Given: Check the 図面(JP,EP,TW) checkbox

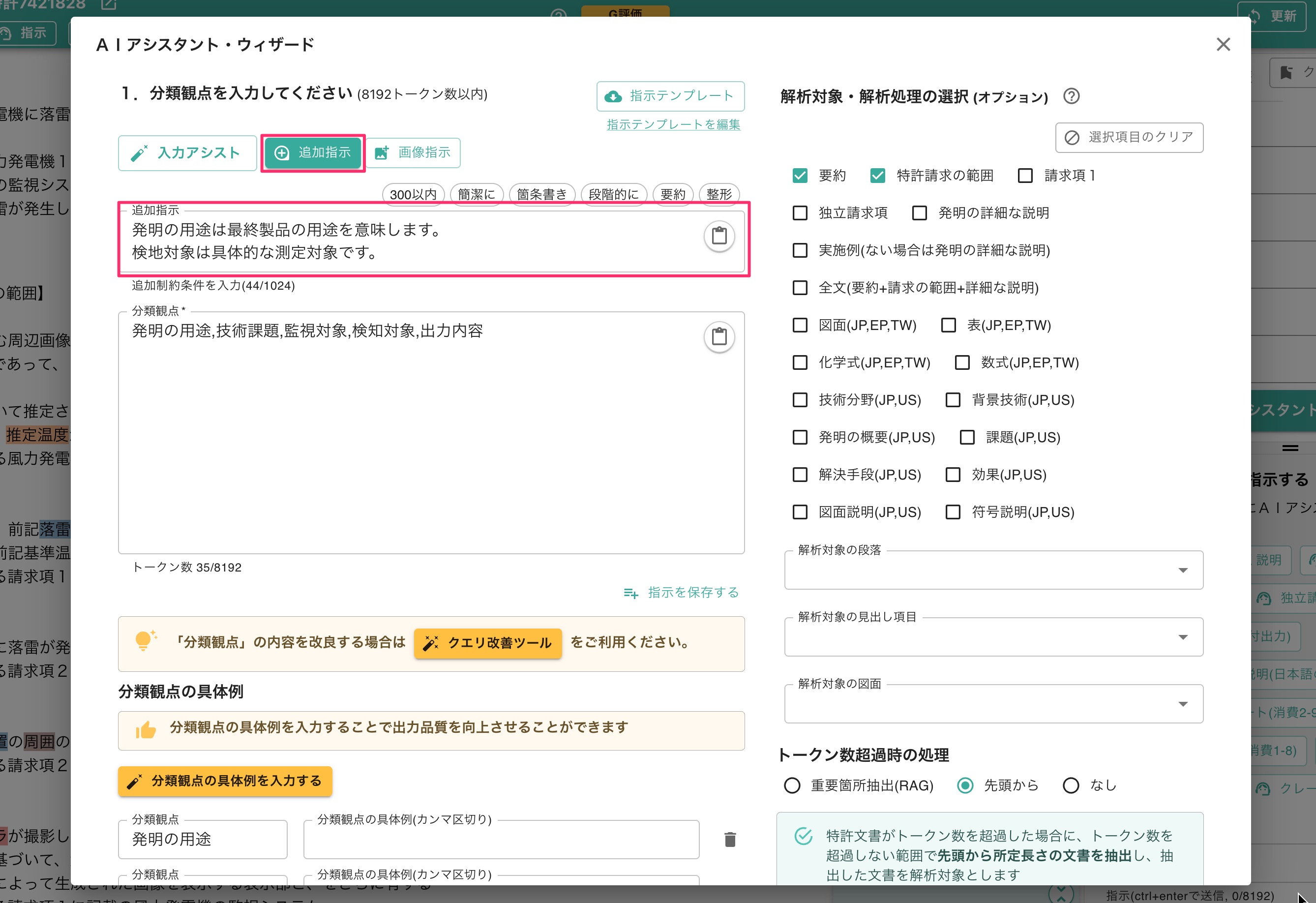Looking at the screenshot, I should 800,325.
